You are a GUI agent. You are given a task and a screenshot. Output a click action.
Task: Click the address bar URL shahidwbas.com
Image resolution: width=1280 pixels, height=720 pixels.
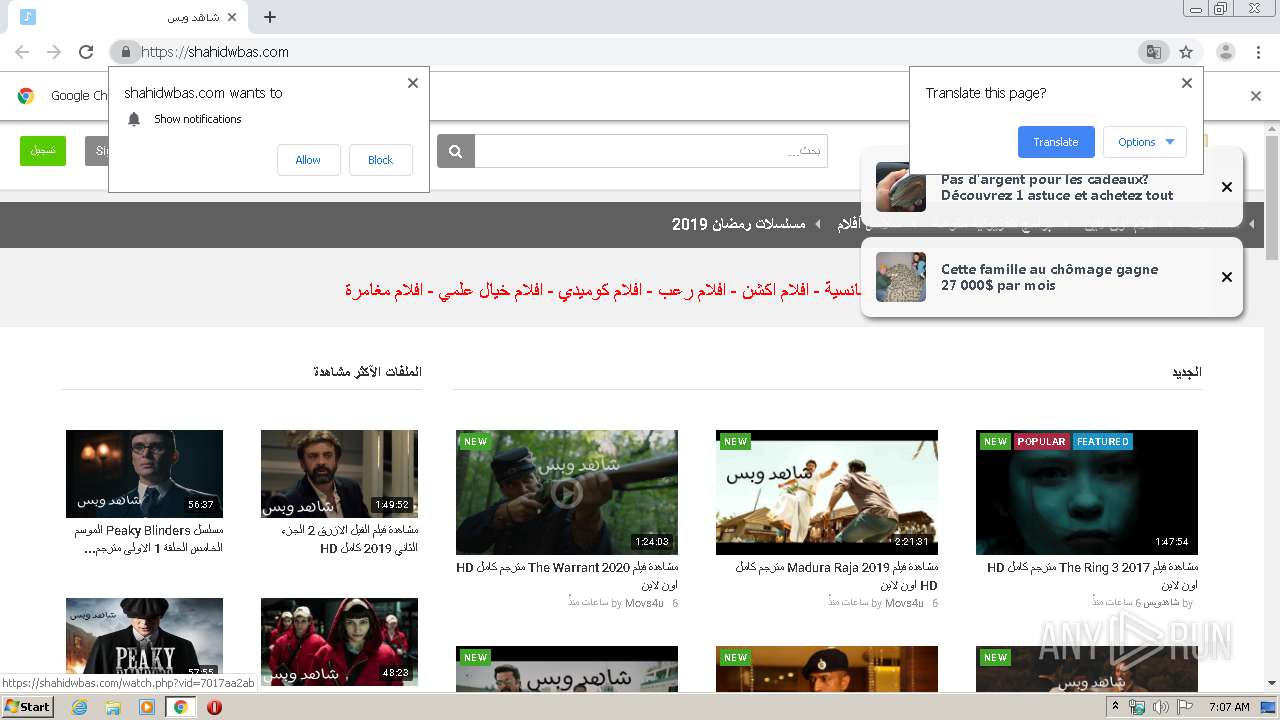tap(215, 52)
